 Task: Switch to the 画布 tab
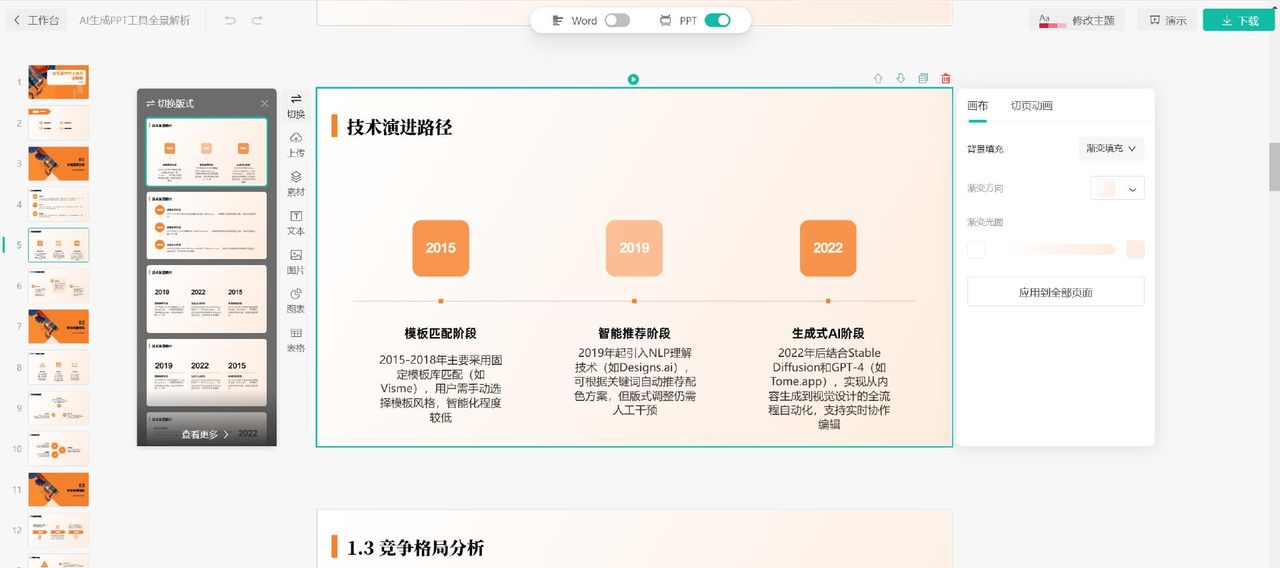tap(977, 106)
